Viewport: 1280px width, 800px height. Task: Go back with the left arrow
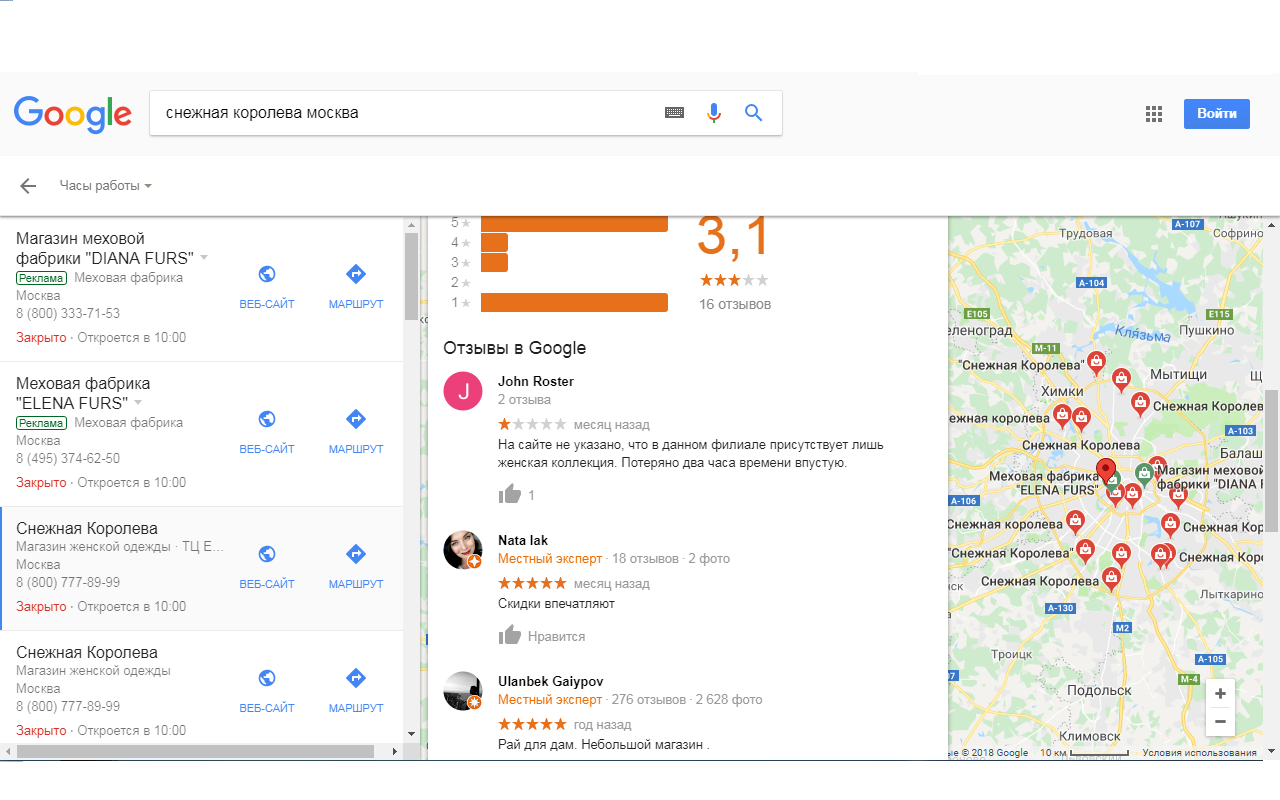pos(28,186)
